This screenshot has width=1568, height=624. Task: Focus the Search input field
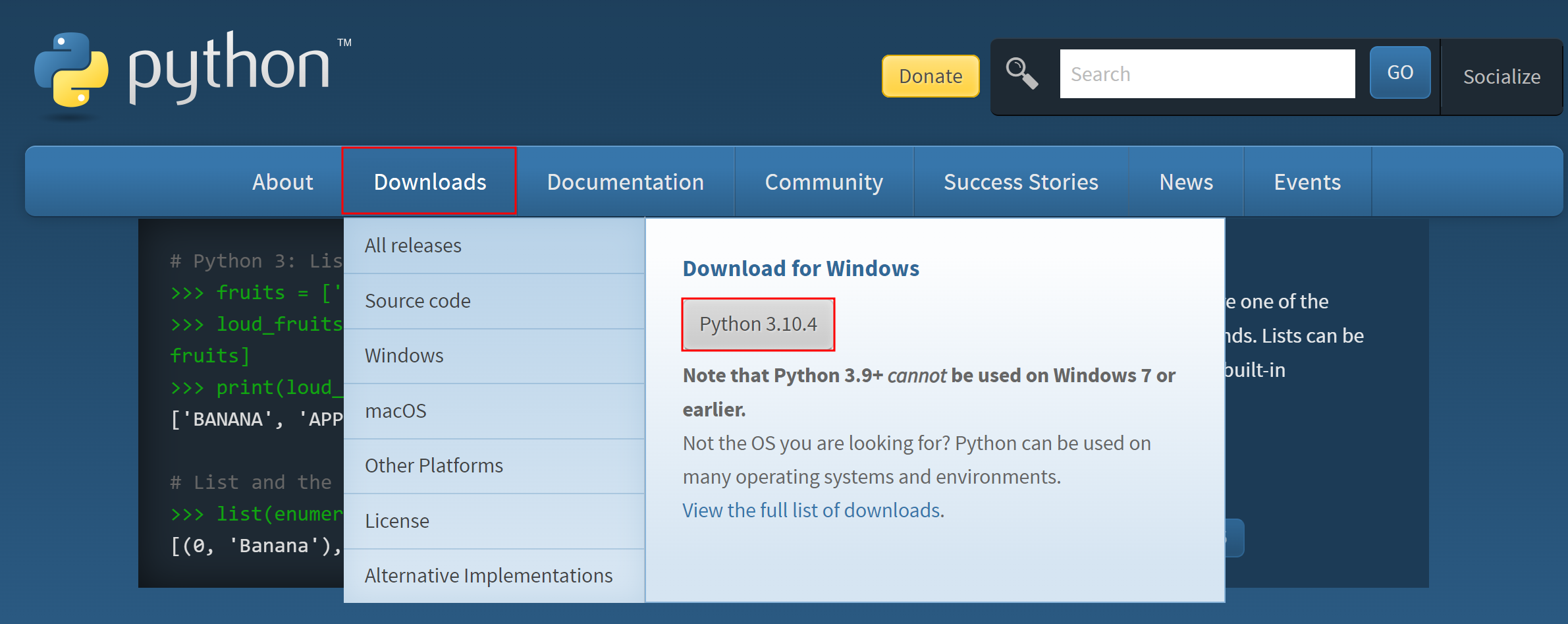tap(1207, 74)
